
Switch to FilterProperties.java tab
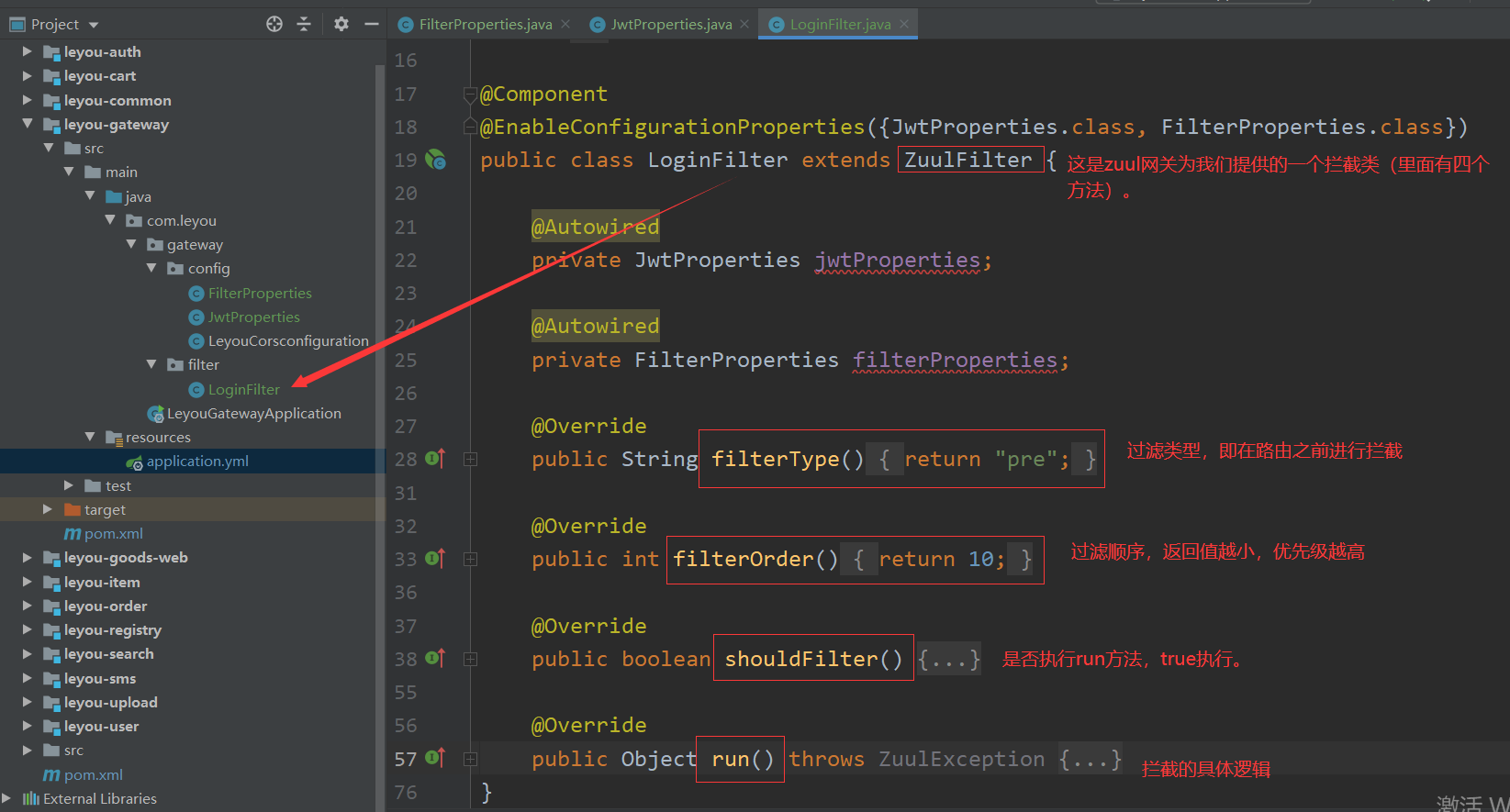(x=486, y=25)
